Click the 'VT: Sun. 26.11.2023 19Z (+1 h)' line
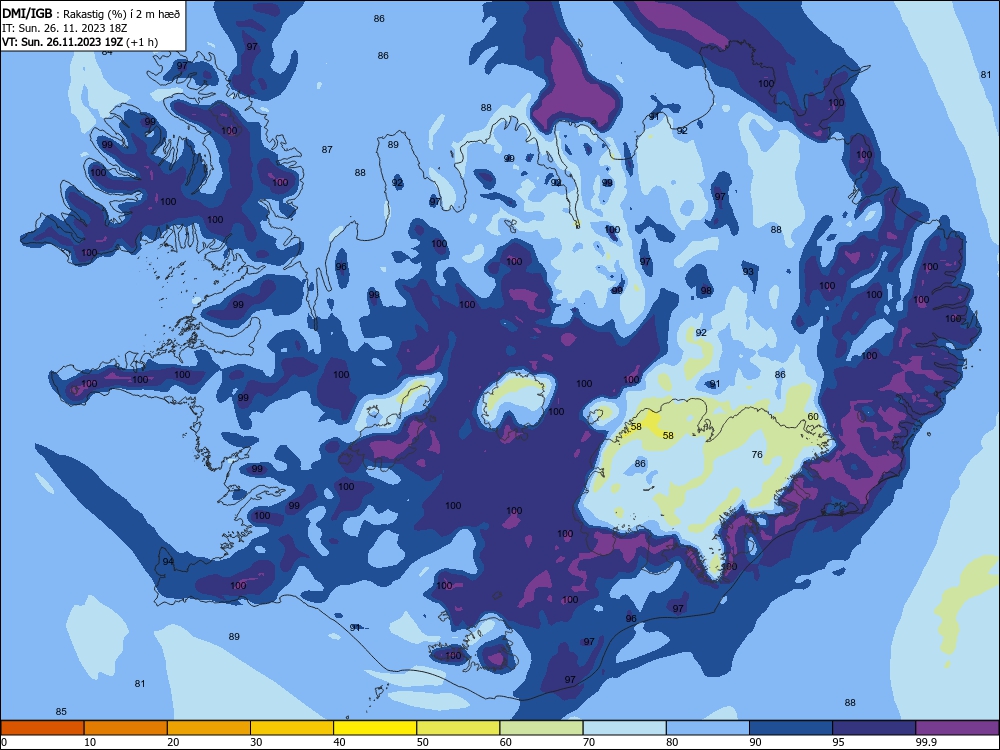The image size is (1000, 750). pyautogui.click(x=80, y=42)
